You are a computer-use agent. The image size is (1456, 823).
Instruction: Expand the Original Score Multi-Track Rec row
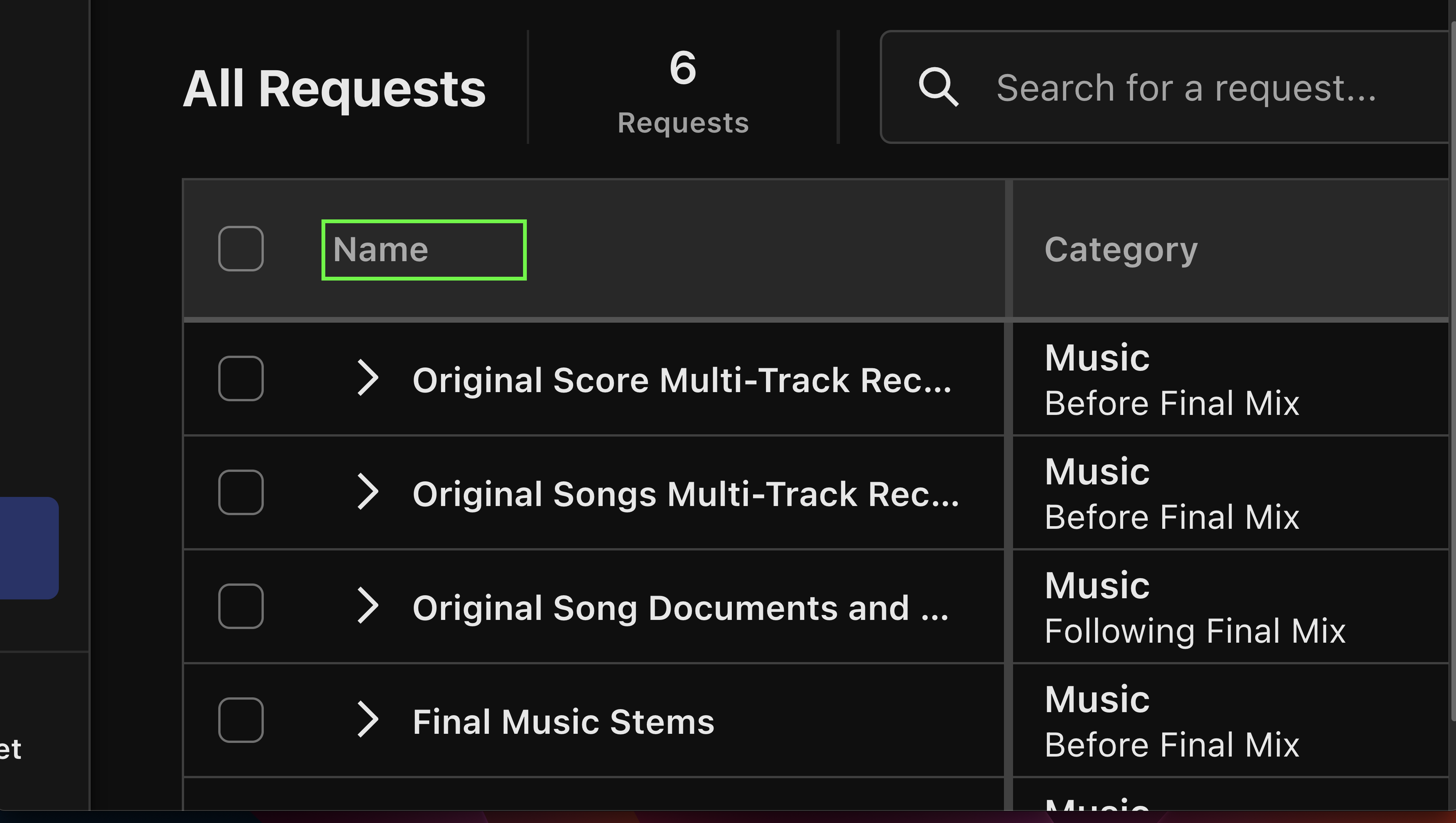coord(368,378)
